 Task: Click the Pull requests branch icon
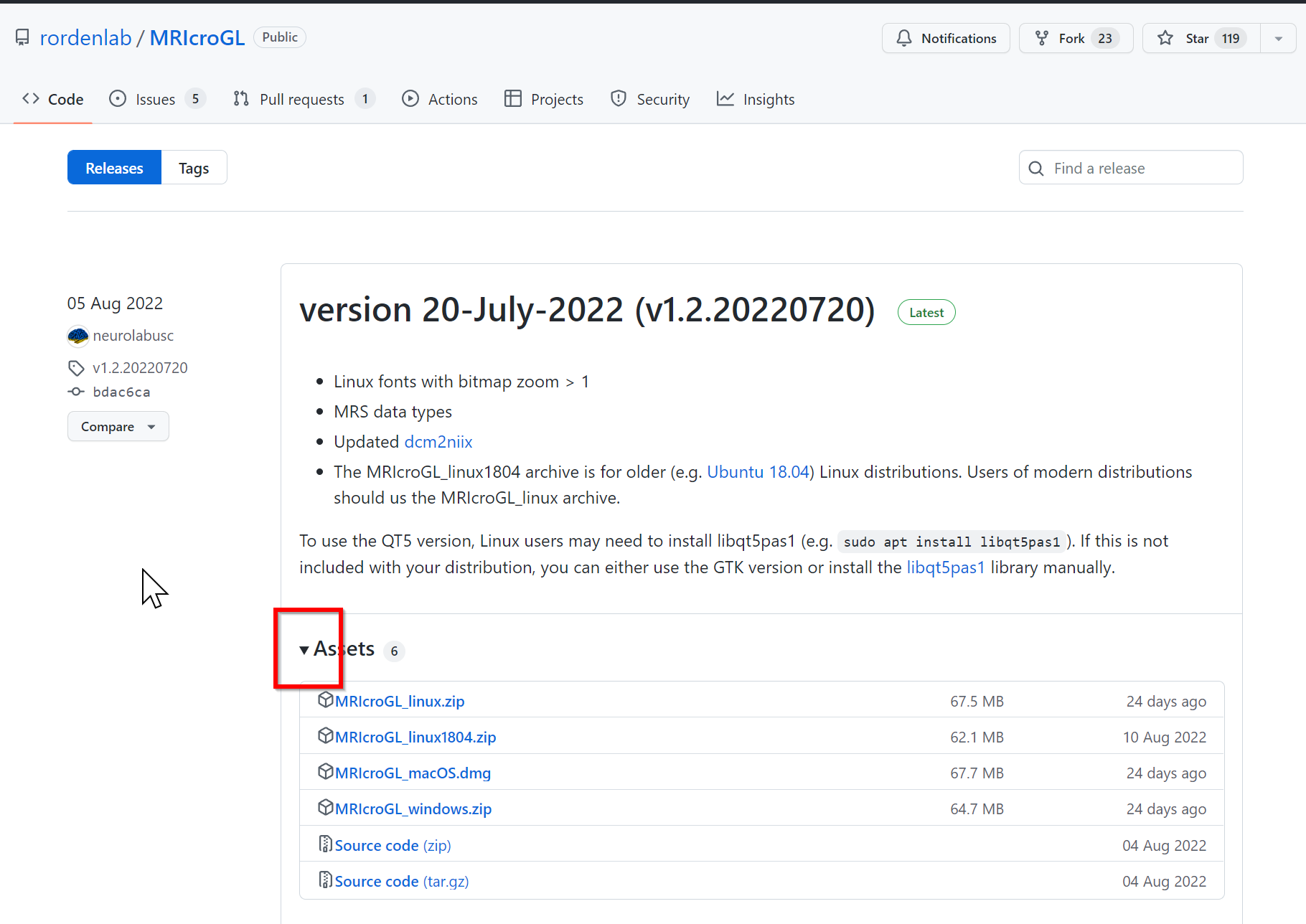pos(241,98)
